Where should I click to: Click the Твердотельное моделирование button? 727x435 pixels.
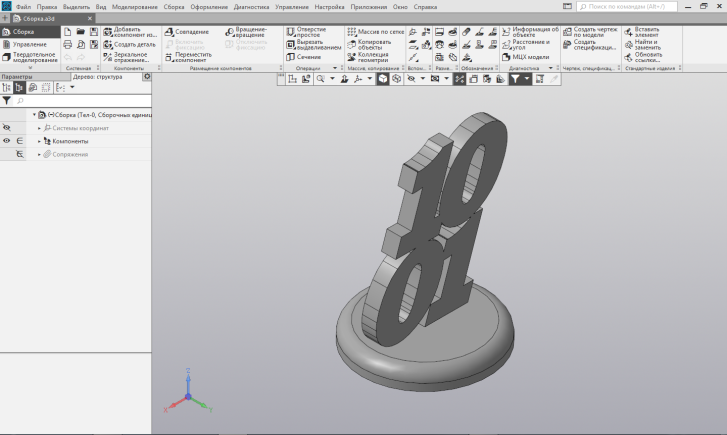coord(33,57)
